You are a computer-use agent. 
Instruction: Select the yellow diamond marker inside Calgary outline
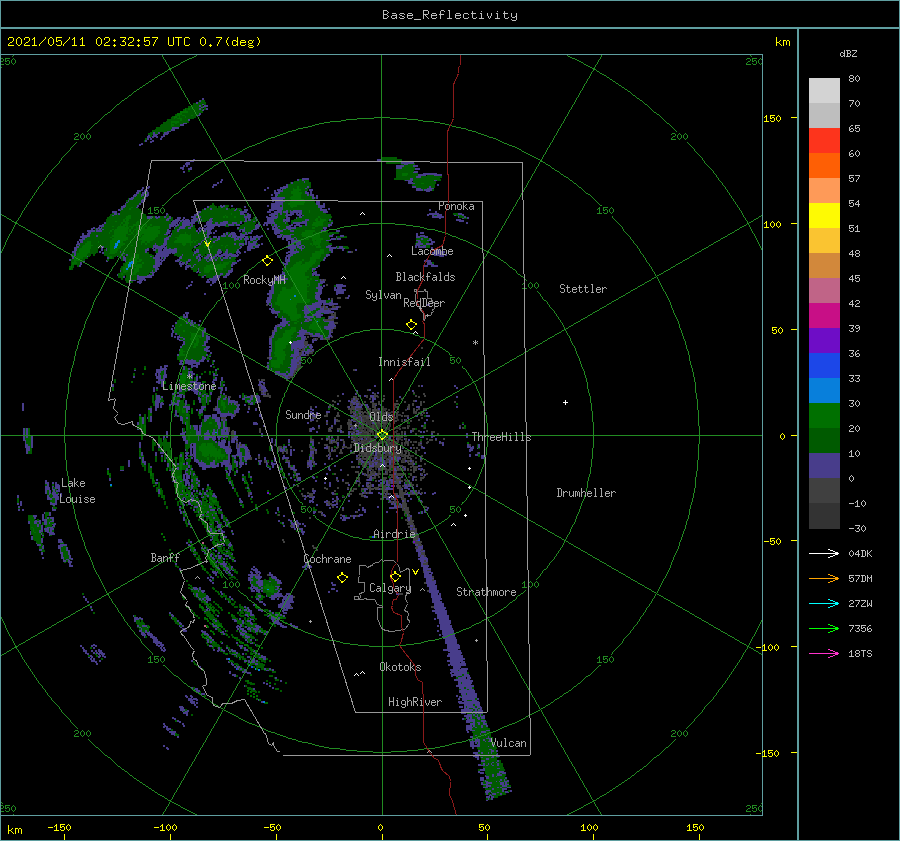pos(395,576)
